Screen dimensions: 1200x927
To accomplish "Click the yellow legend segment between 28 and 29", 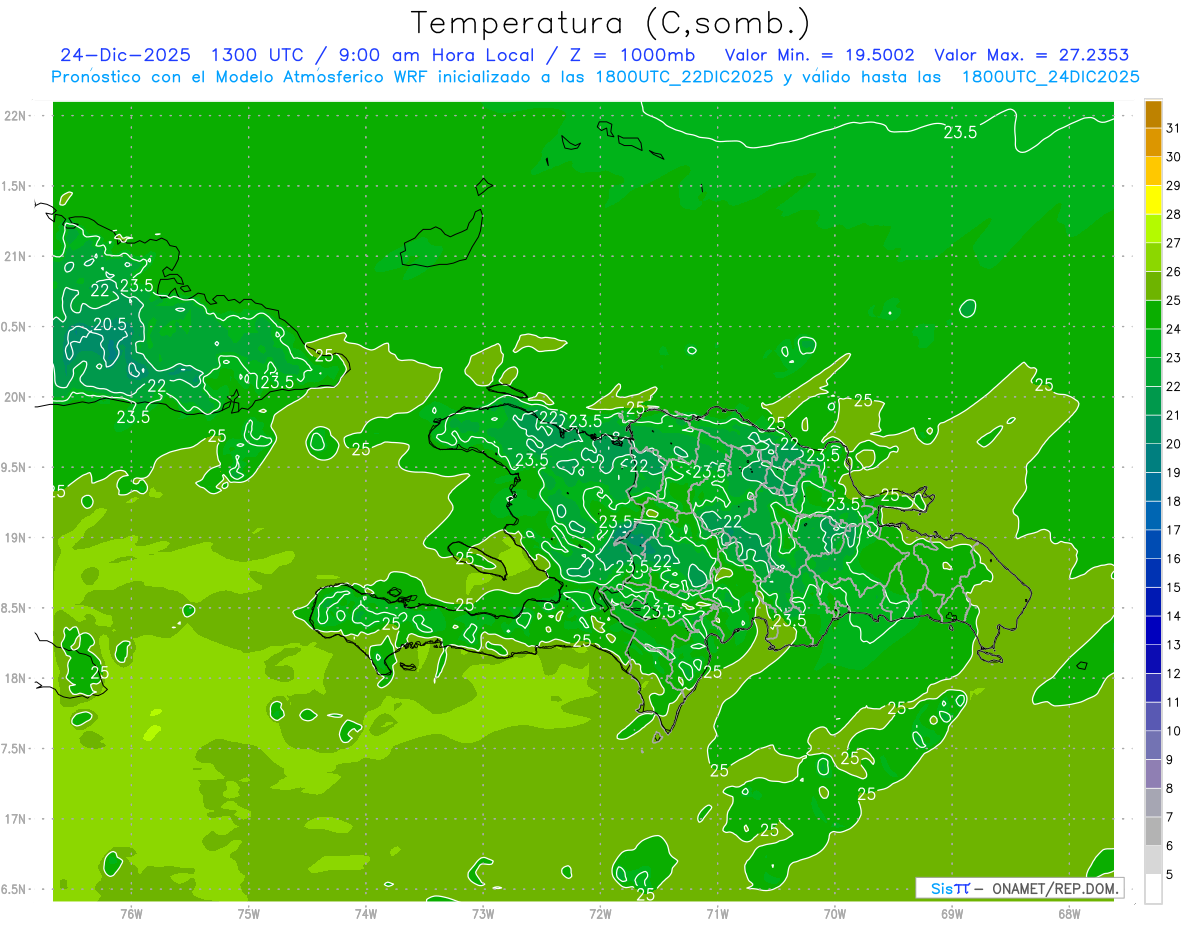I will (x=1153, y=199).
